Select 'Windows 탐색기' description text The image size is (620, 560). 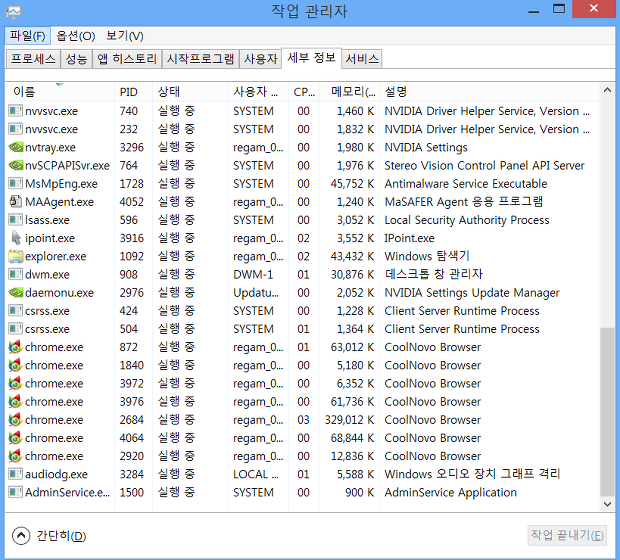[x=427, y=256]
